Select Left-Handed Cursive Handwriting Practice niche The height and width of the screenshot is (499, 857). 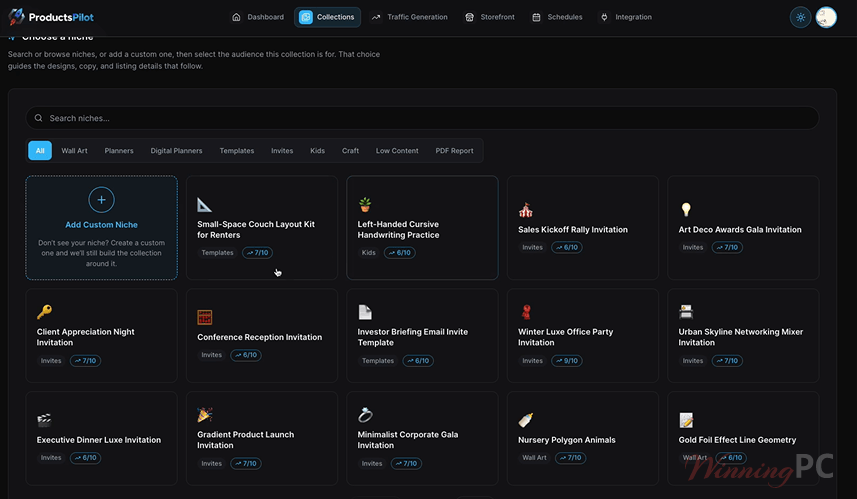point(422,228)
